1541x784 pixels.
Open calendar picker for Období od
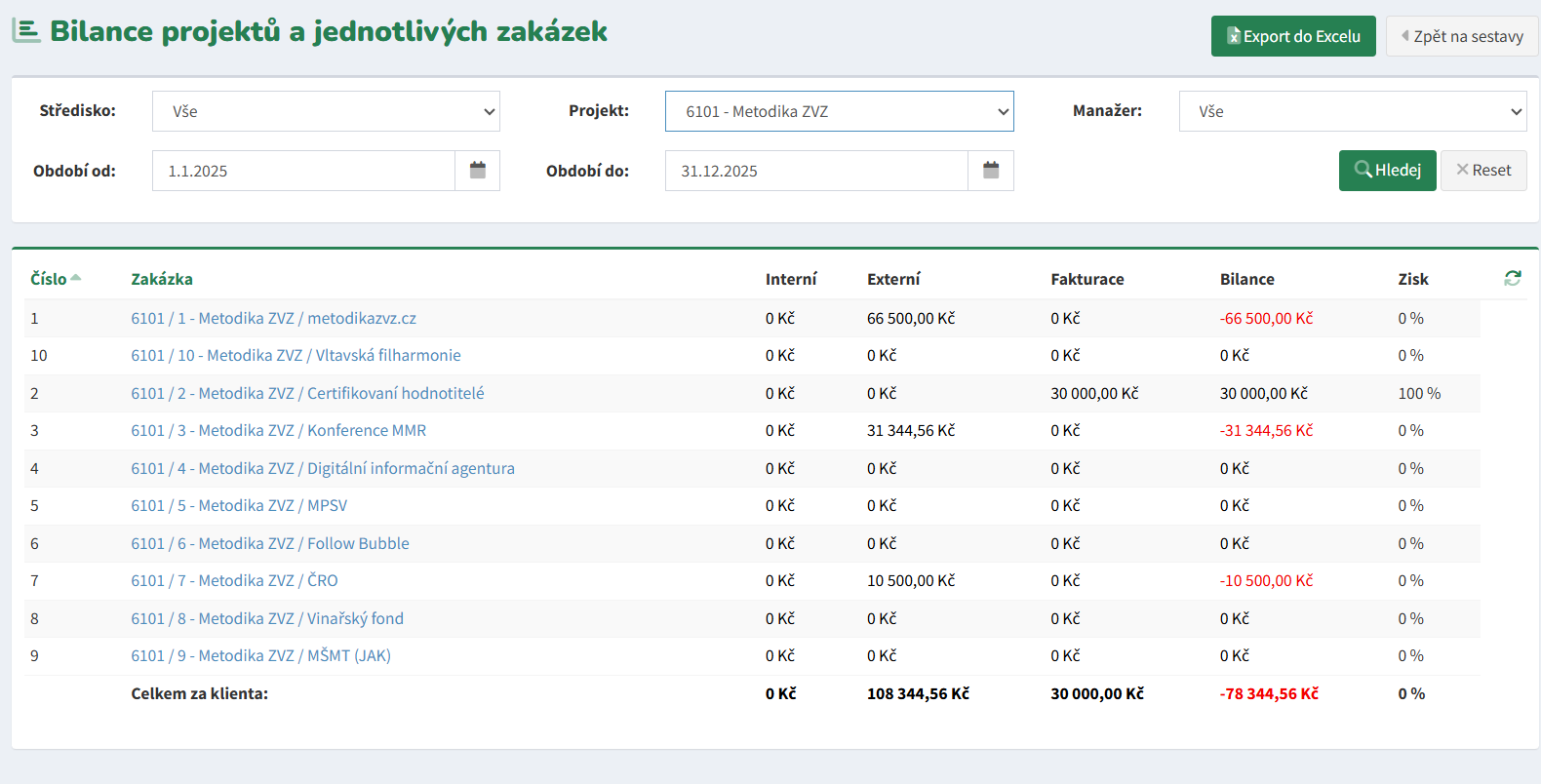478,171
